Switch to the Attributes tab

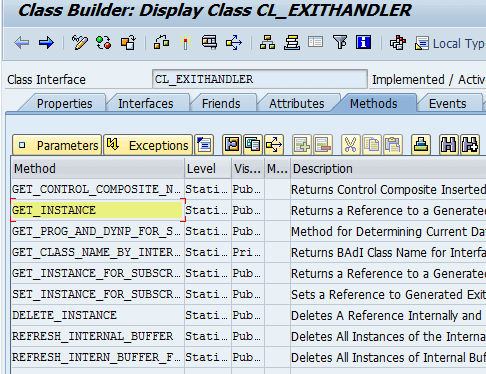(x=297, y=104)
